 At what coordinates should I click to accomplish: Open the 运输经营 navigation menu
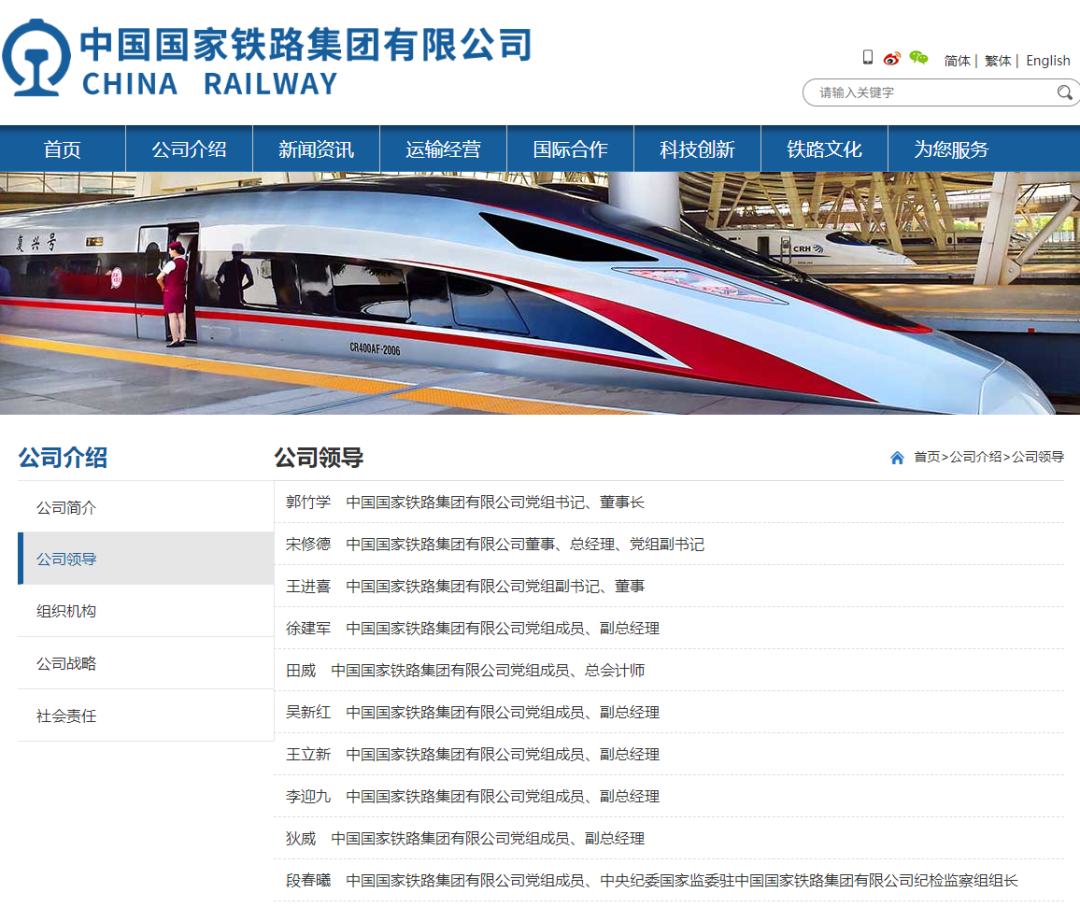444,149
